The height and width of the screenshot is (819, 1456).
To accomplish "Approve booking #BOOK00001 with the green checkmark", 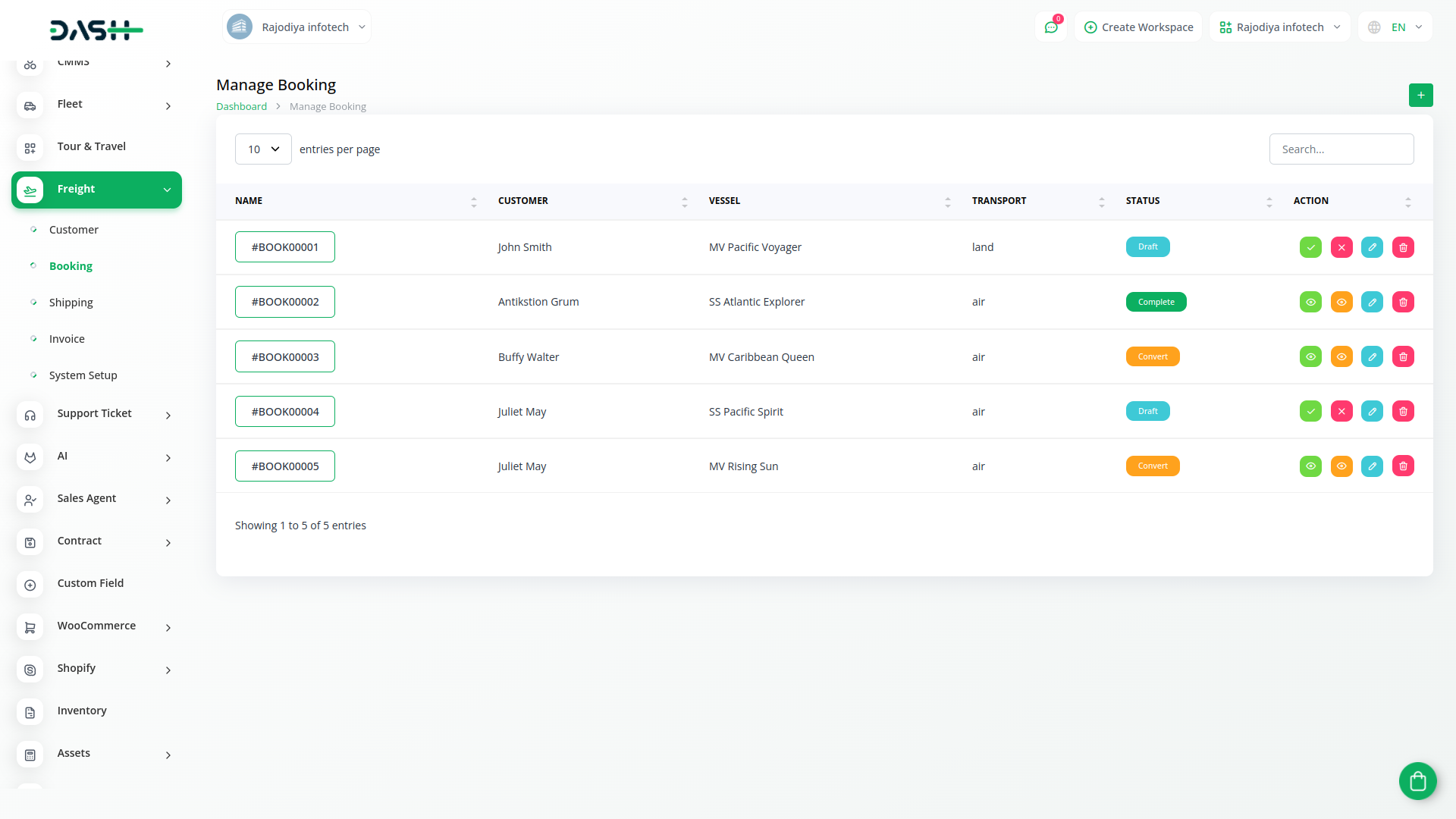I will pyautogui.click(x=1310, y=247).
